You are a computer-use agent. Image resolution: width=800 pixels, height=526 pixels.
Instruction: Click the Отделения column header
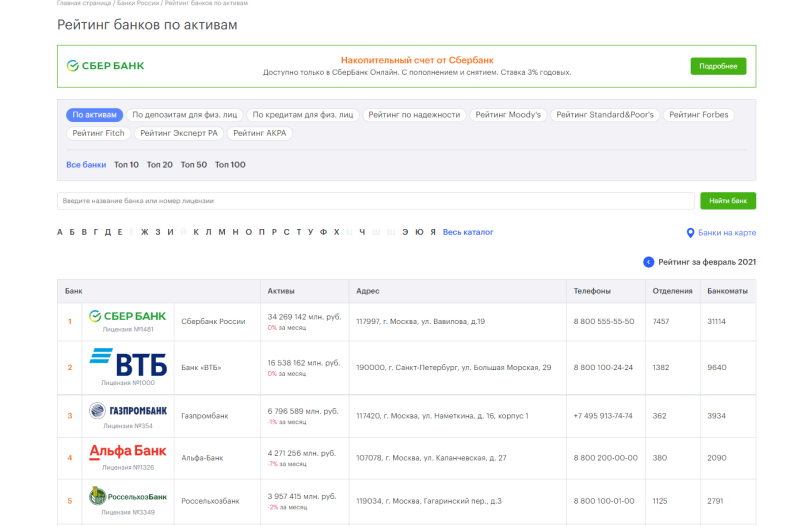tap(672, 291)
